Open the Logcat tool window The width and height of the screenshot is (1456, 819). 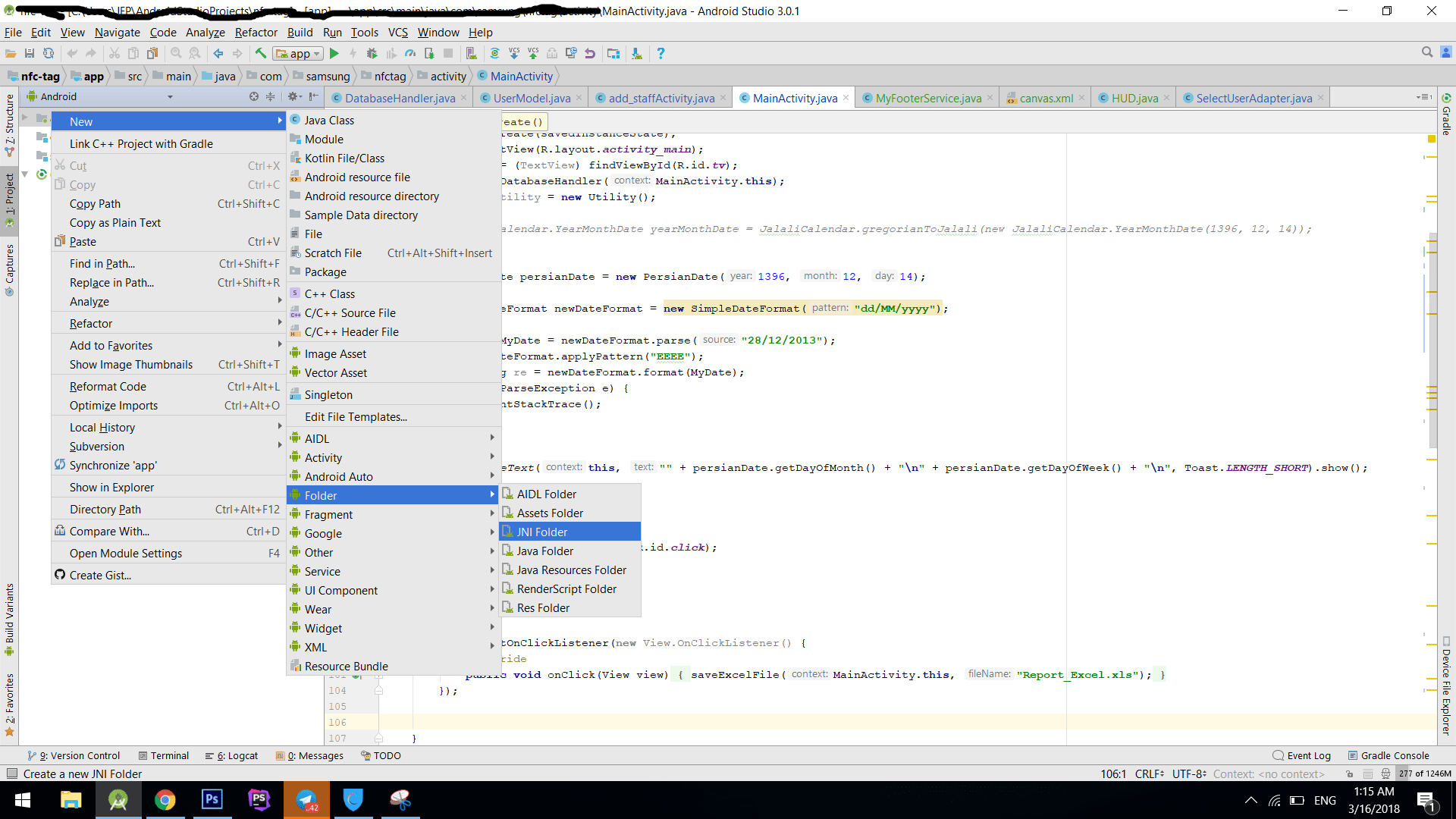232,756
